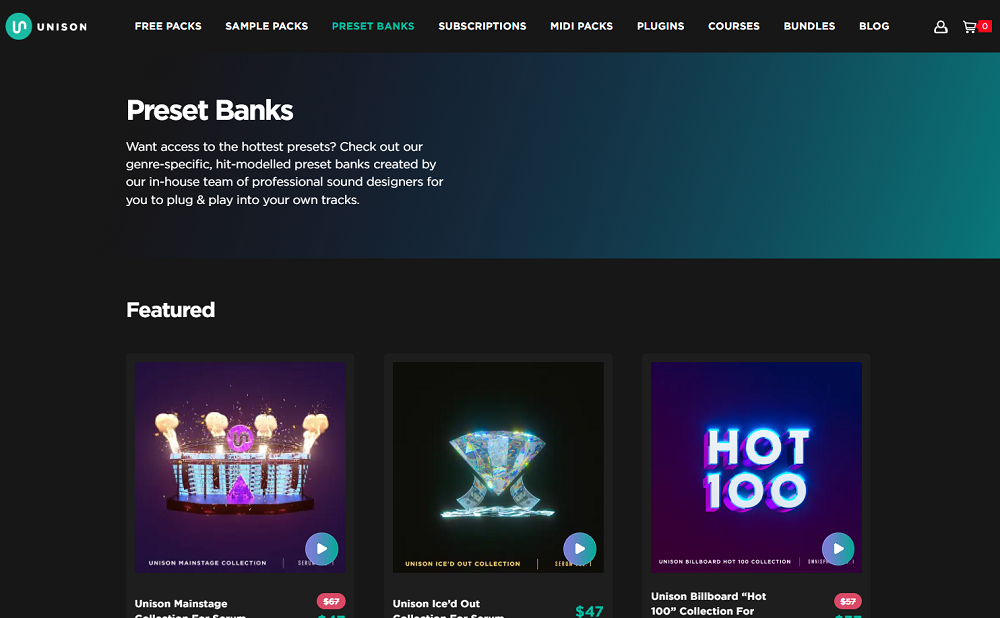This screenshot has height=618, width=1000.
Task: Click the red cart count badge
Action: pos(985,26)
